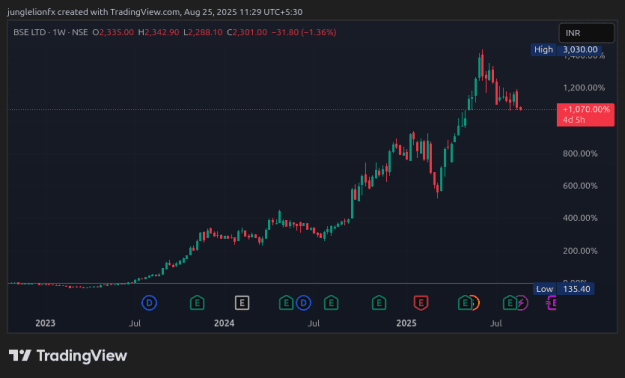Click the low value L2,288.10
625x378 pixels.
pos(203,32)
